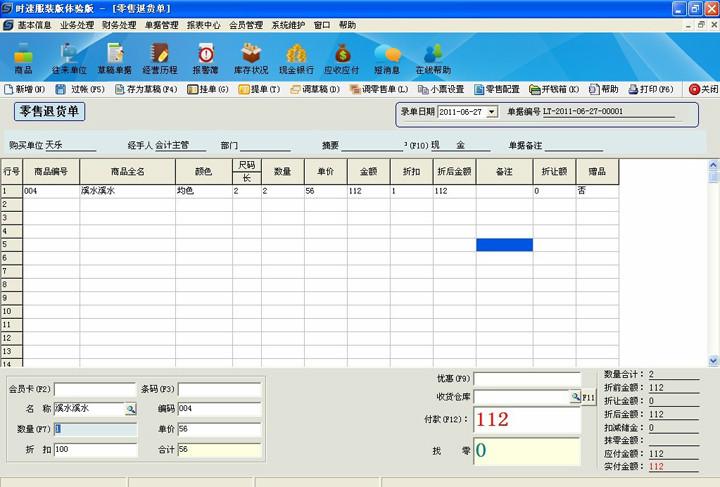Image resolution: width=720 pixels, height=487 pixels.
Task: Open the 短消息 messages icon
Action: [x=387, y=58]
